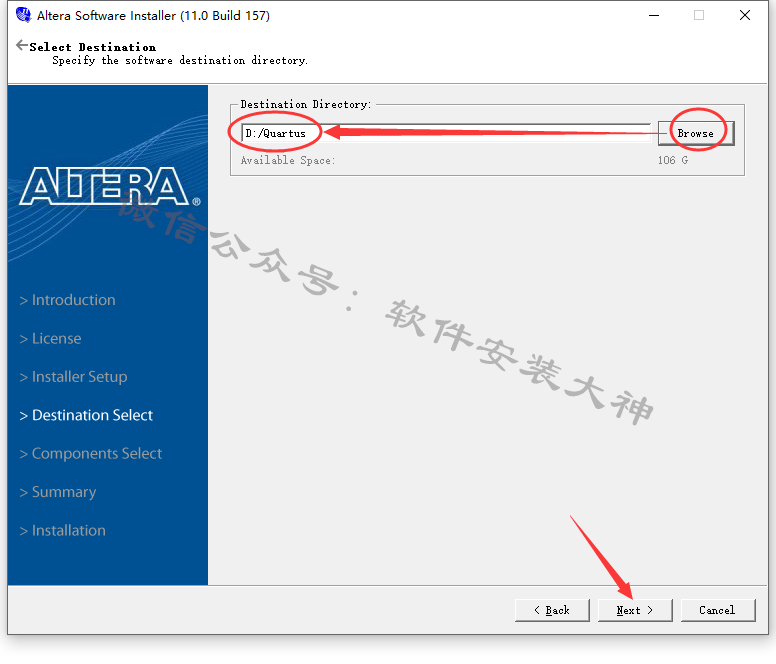Image resolution: width=776 pixels, height=664 pixels.
Task: Proceed with the Next button
Action: [635, 610]
